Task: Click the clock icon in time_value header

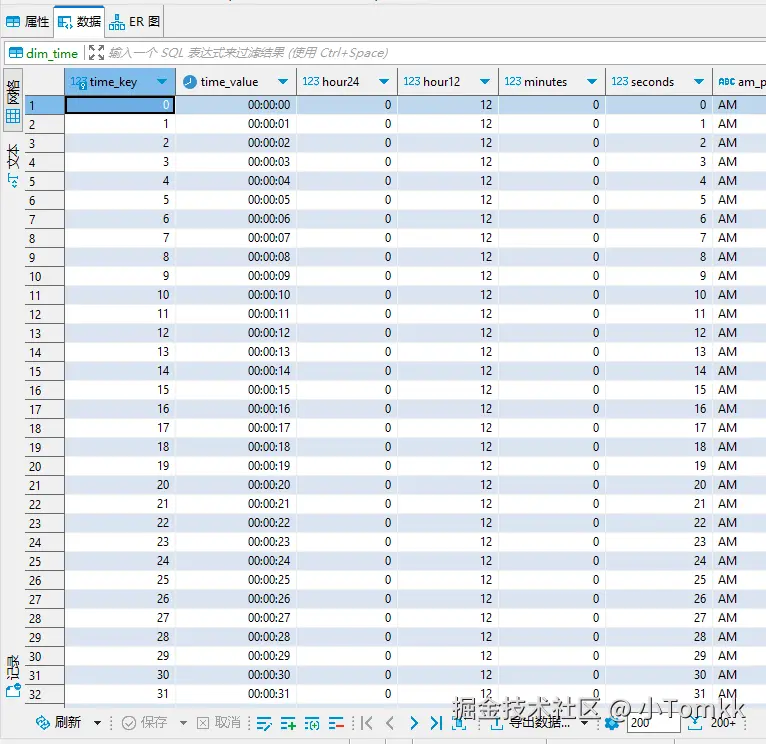Action: point(190,82)
